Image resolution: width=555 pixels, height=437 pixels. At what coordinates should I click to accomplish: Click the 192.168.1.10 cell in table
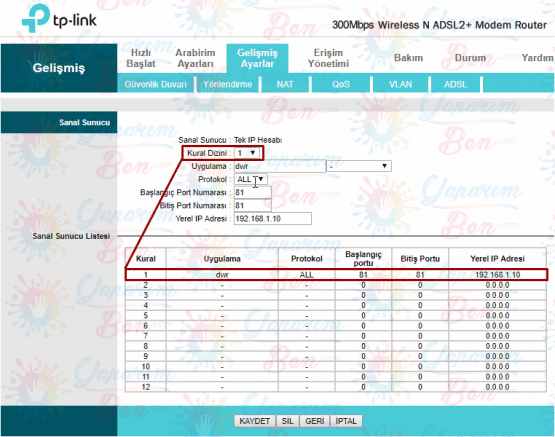pos(497,275)
